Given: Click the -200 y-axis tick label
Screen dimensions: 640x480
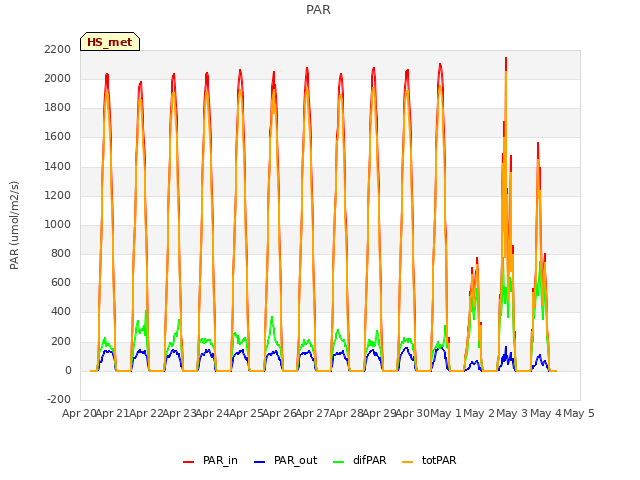Looking at the screenshot, I should [x=59, y=399].
